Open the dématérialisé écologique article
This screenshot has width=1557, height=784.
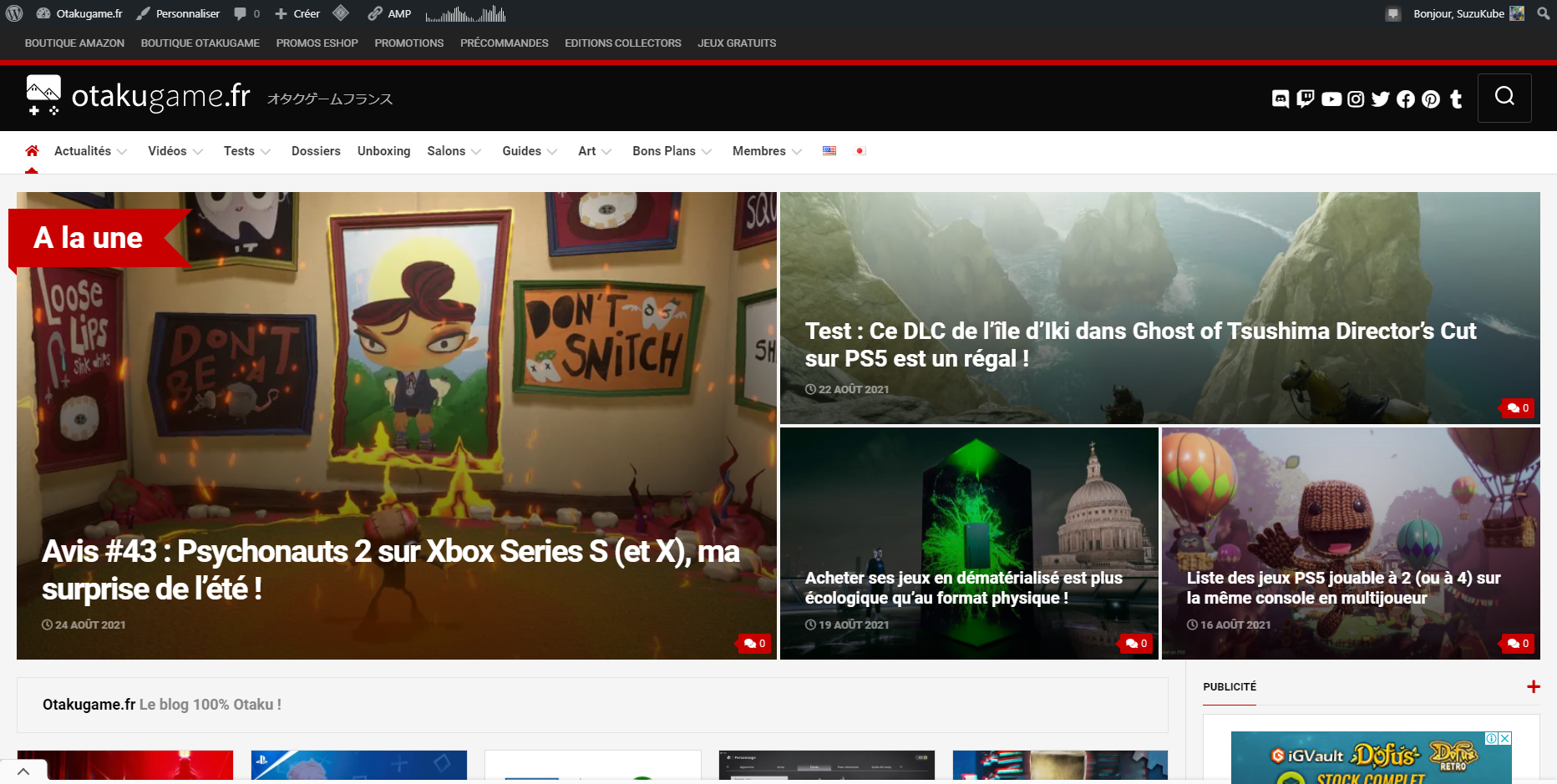[x=963, y=588]
